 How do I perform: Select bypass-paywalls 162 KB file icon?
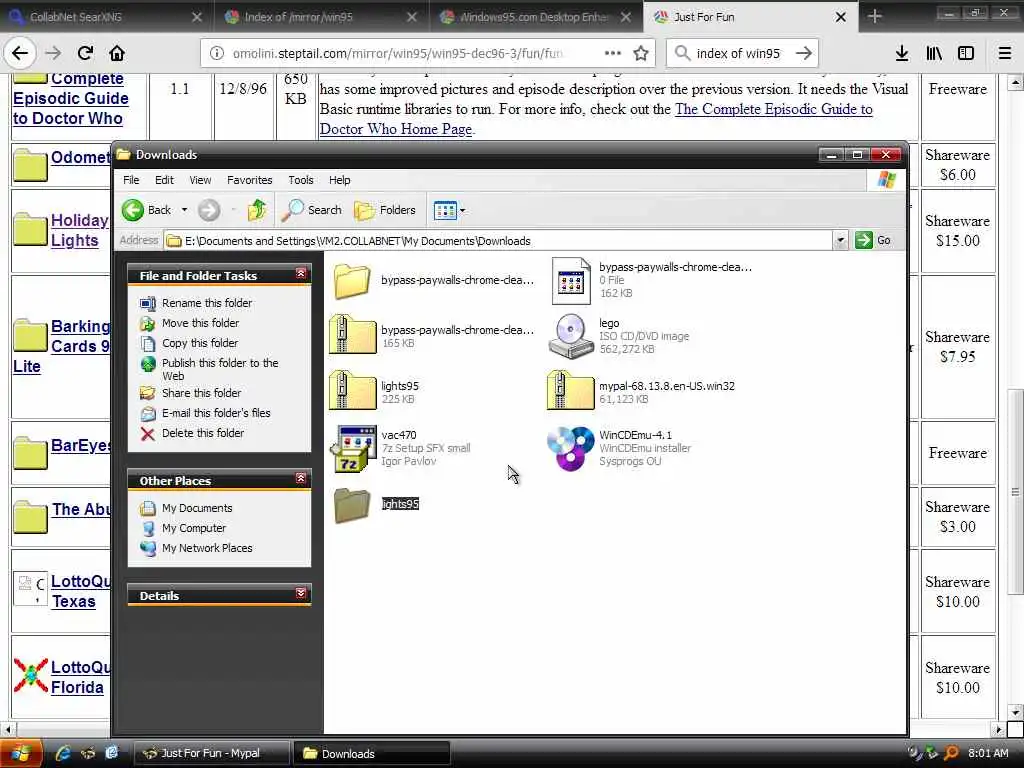click(571, 281)
